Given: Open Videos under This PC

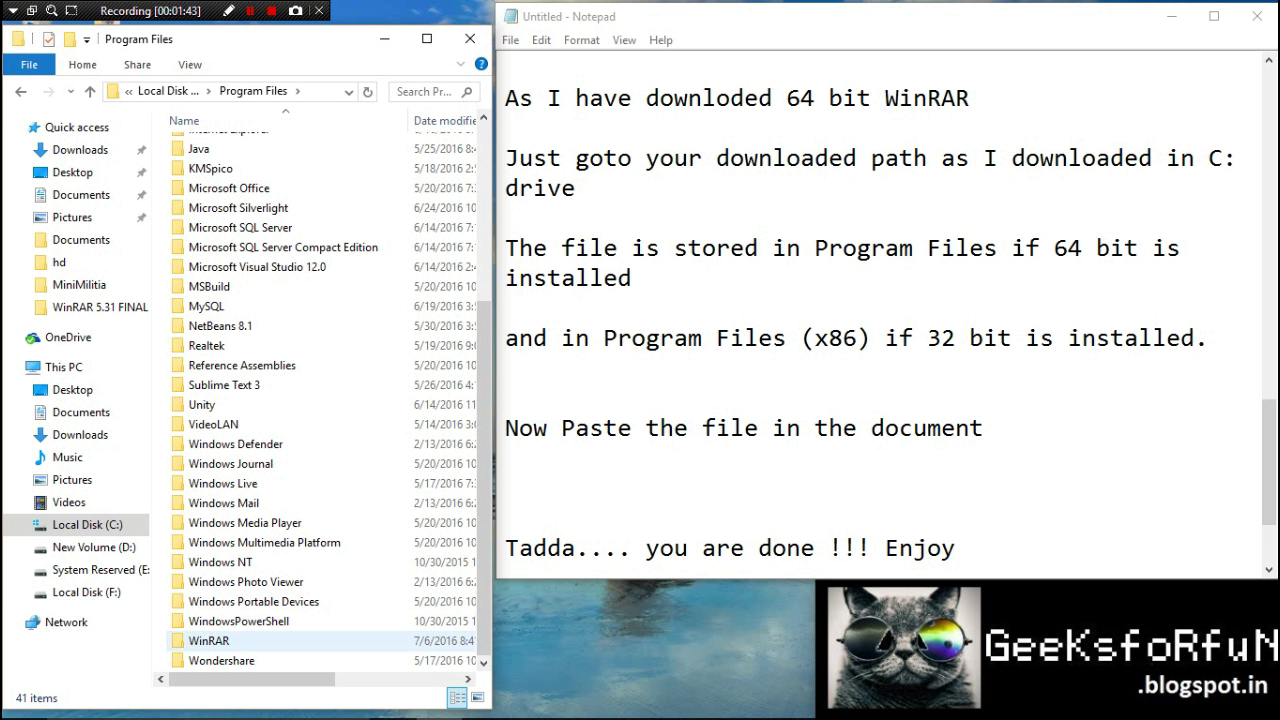Looking at the screenshot, I should [69, 502].
